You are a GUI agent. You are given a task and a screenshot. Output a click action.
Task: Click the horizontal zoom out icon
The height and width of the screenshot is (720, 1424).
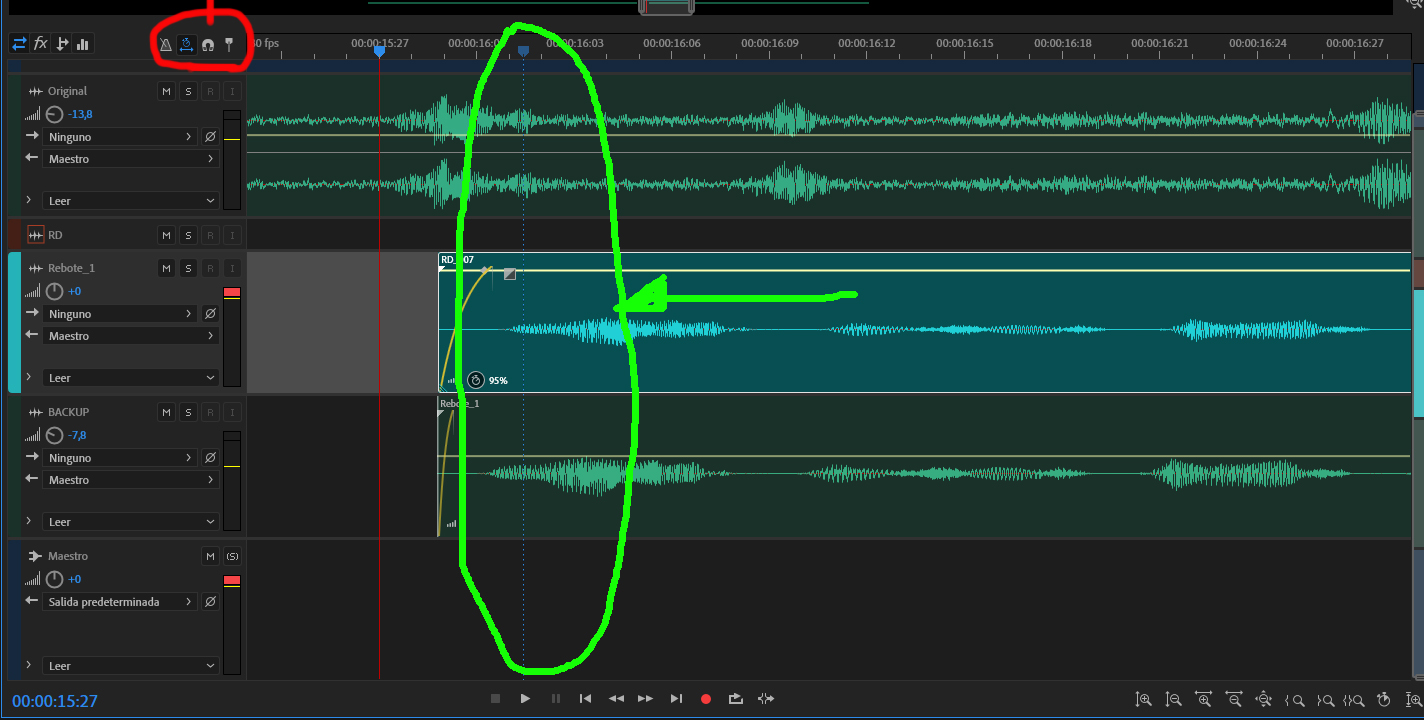tap(1233, 699)
